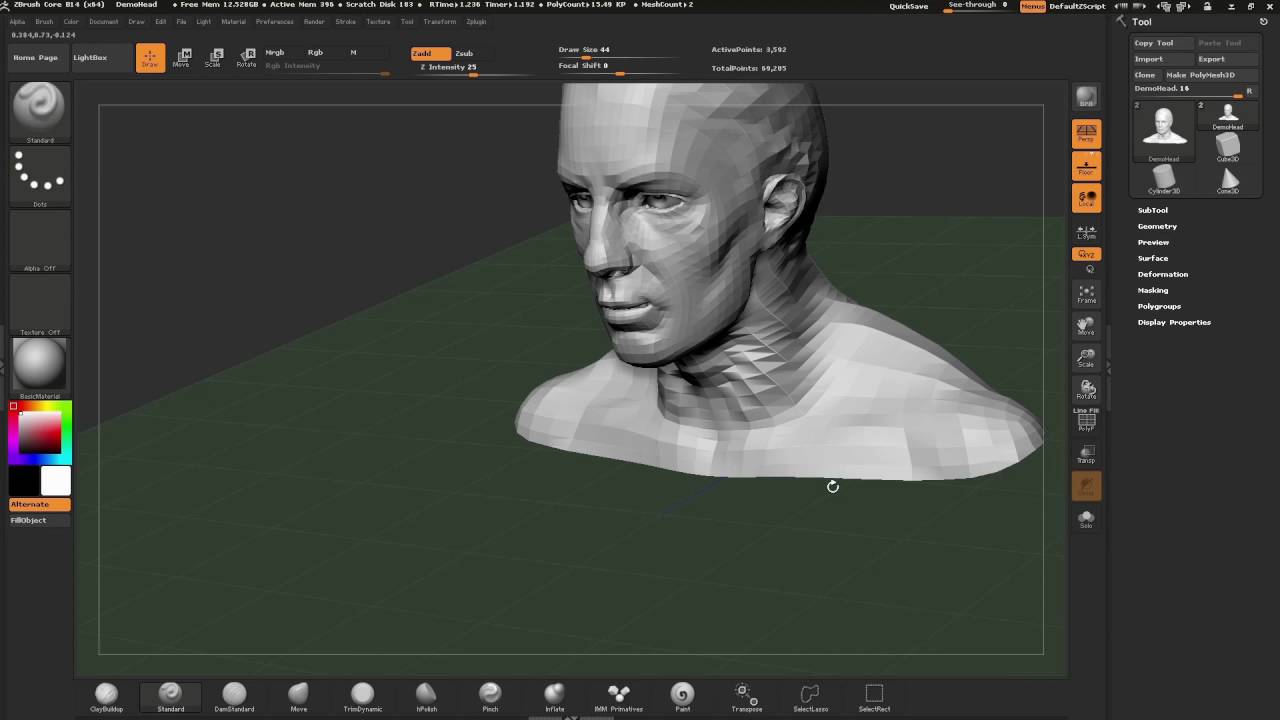The image size is (1280, 720).
Task: Toggle XYZ rotation mode
Action: coord(1086,254)
